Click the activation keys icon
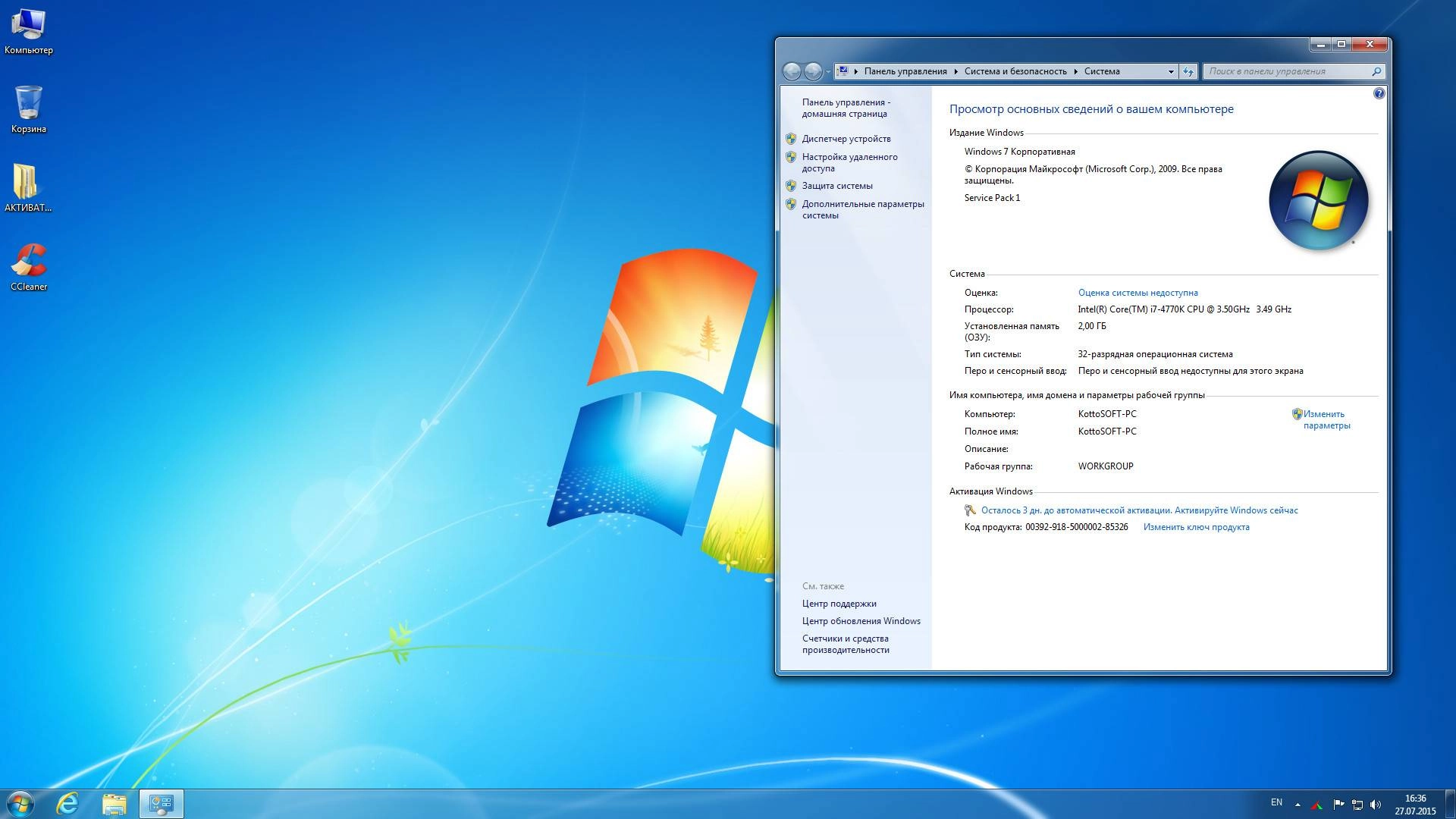Screen dimensions: 1456x819 [970, 510]
